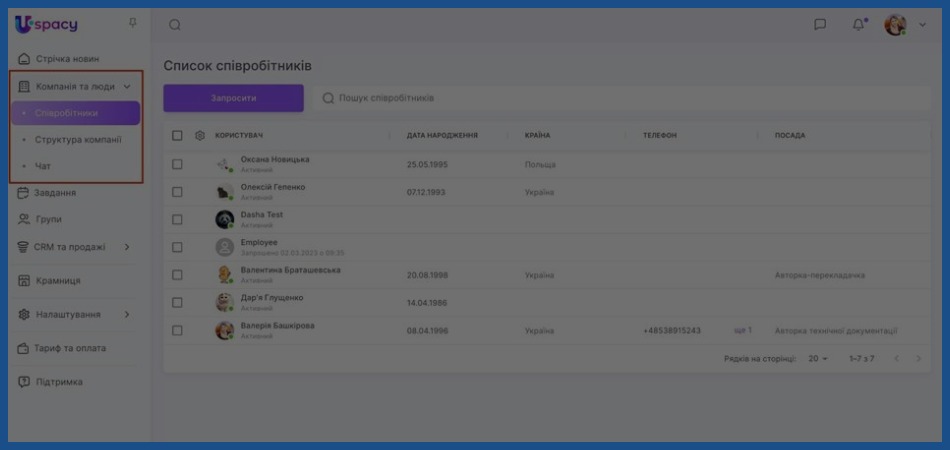Viewport: 950px width, 450px height.
Task: Toggle the select-all checkbox in table header
Action: [177, 135]
